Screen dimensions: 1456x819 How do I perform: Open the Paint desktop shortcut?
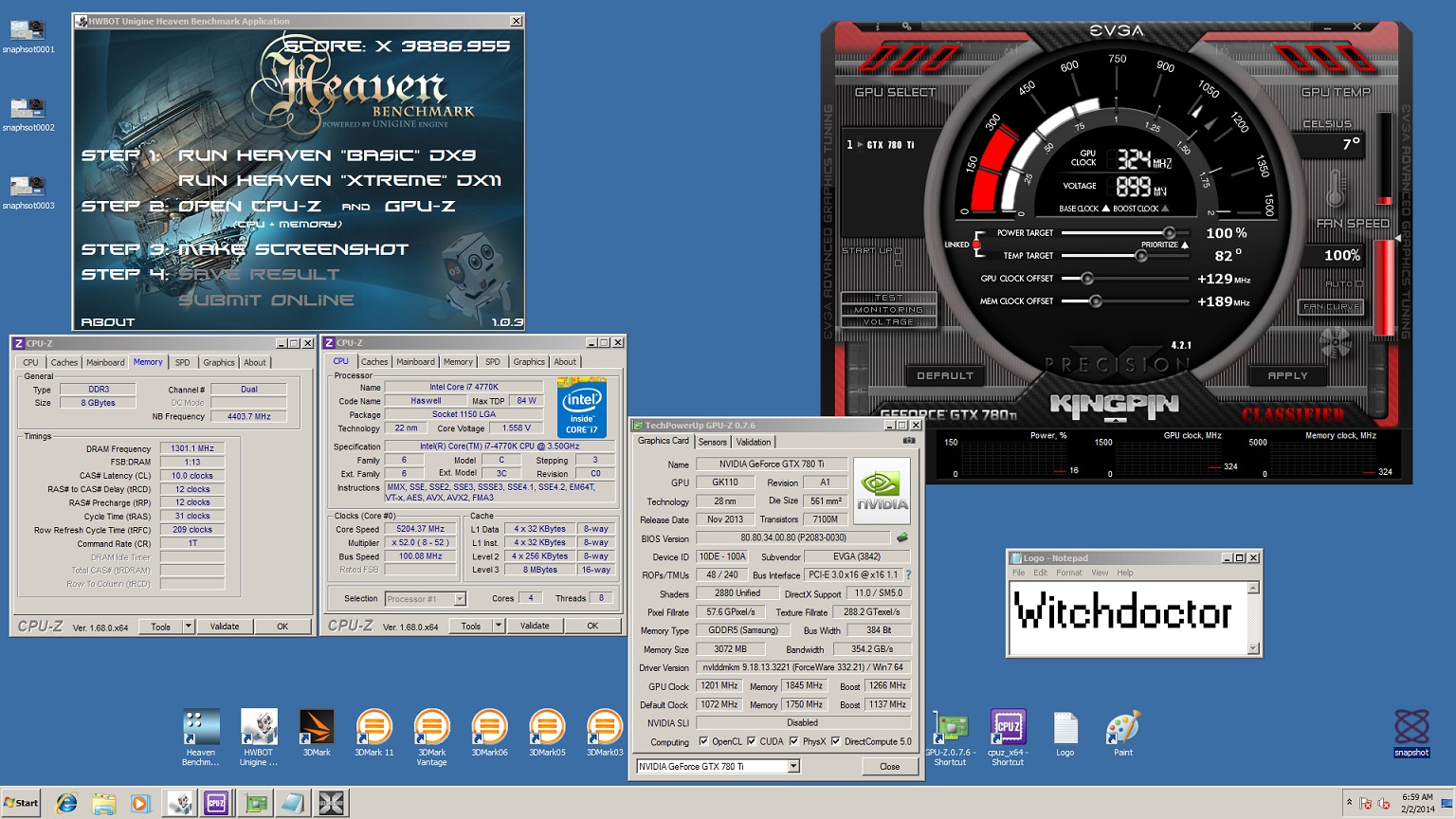(1122, 728)
